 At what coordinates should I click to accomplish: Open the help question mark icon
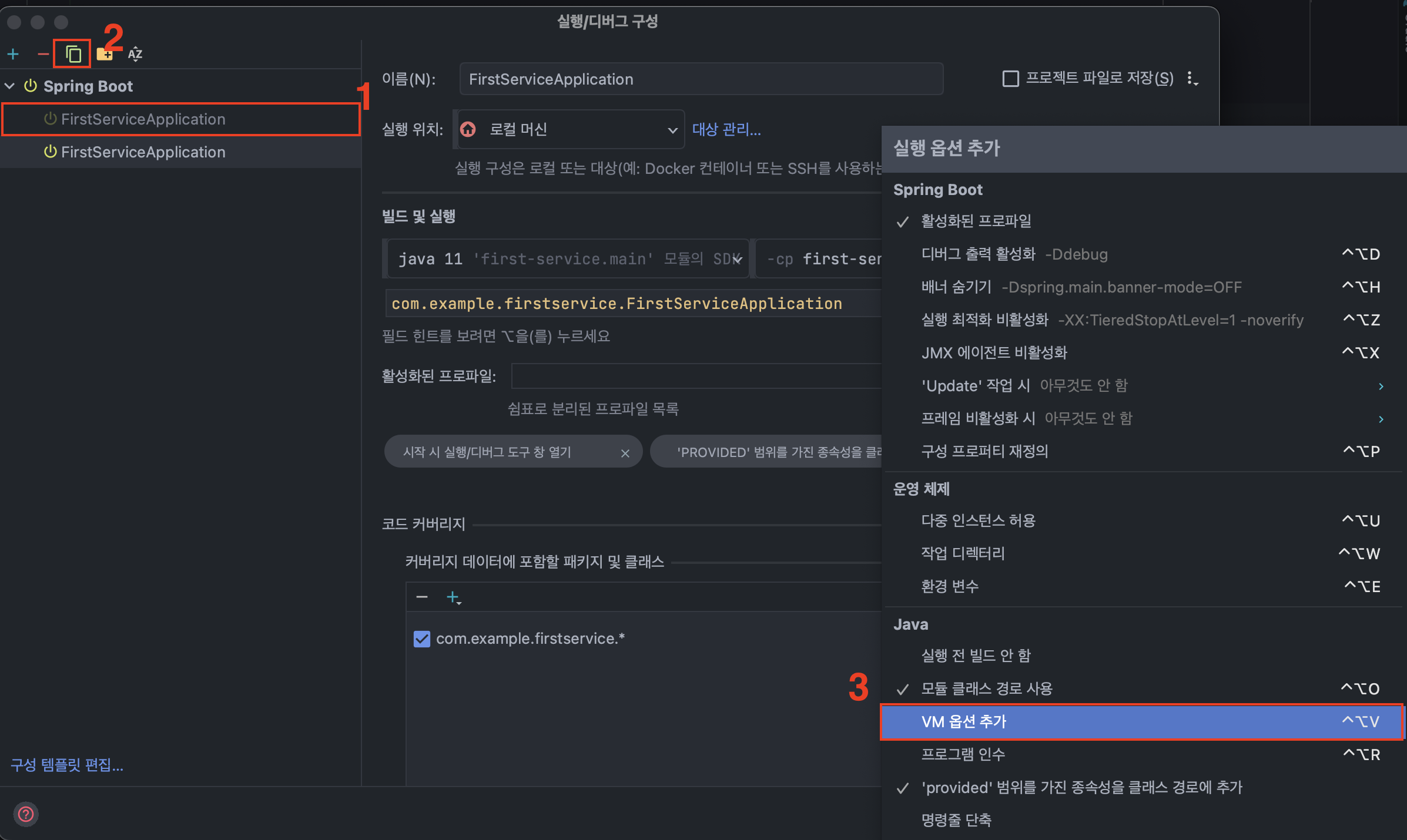pos(26,814)
